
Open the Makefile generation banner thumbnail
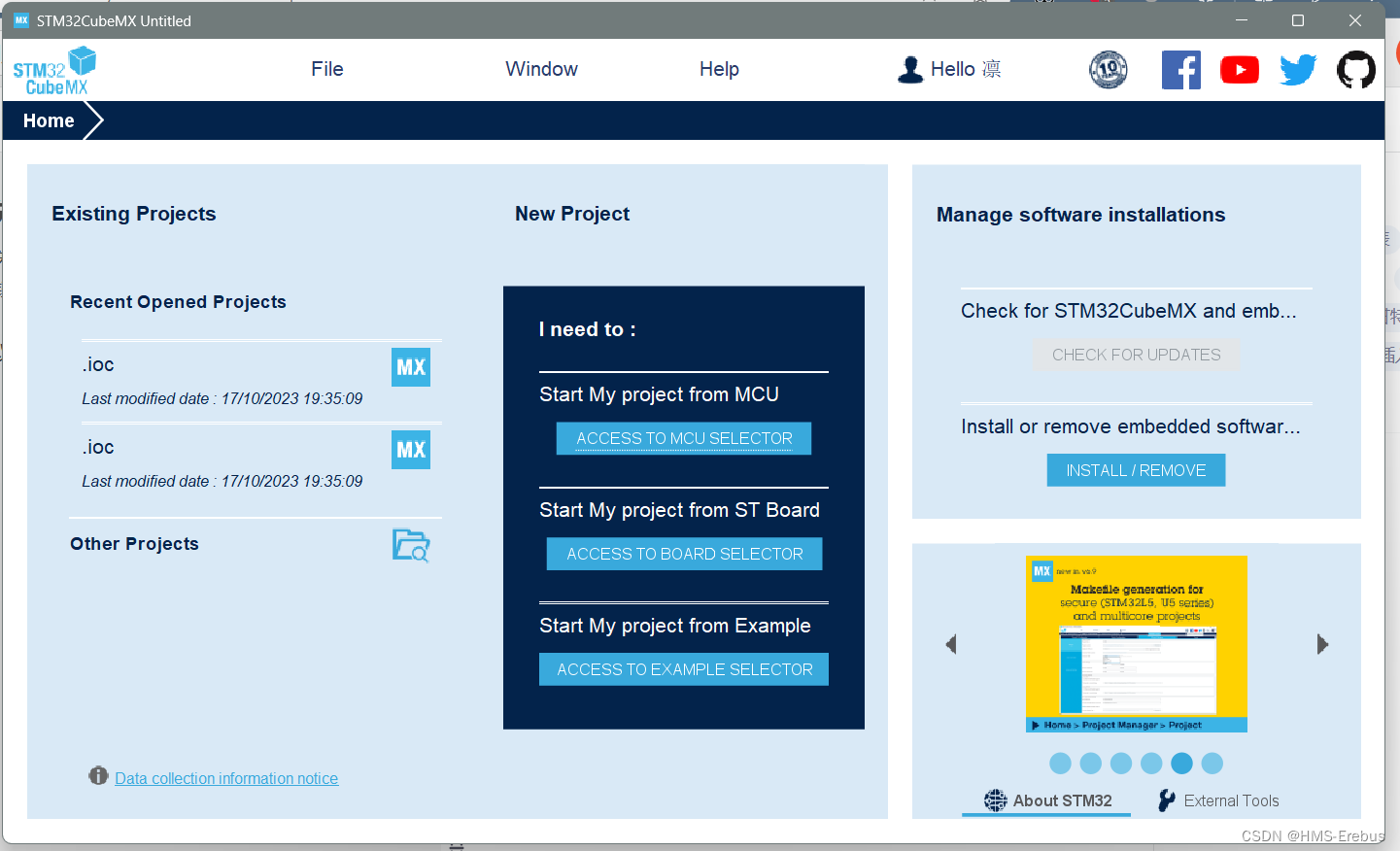point(1137,644)
